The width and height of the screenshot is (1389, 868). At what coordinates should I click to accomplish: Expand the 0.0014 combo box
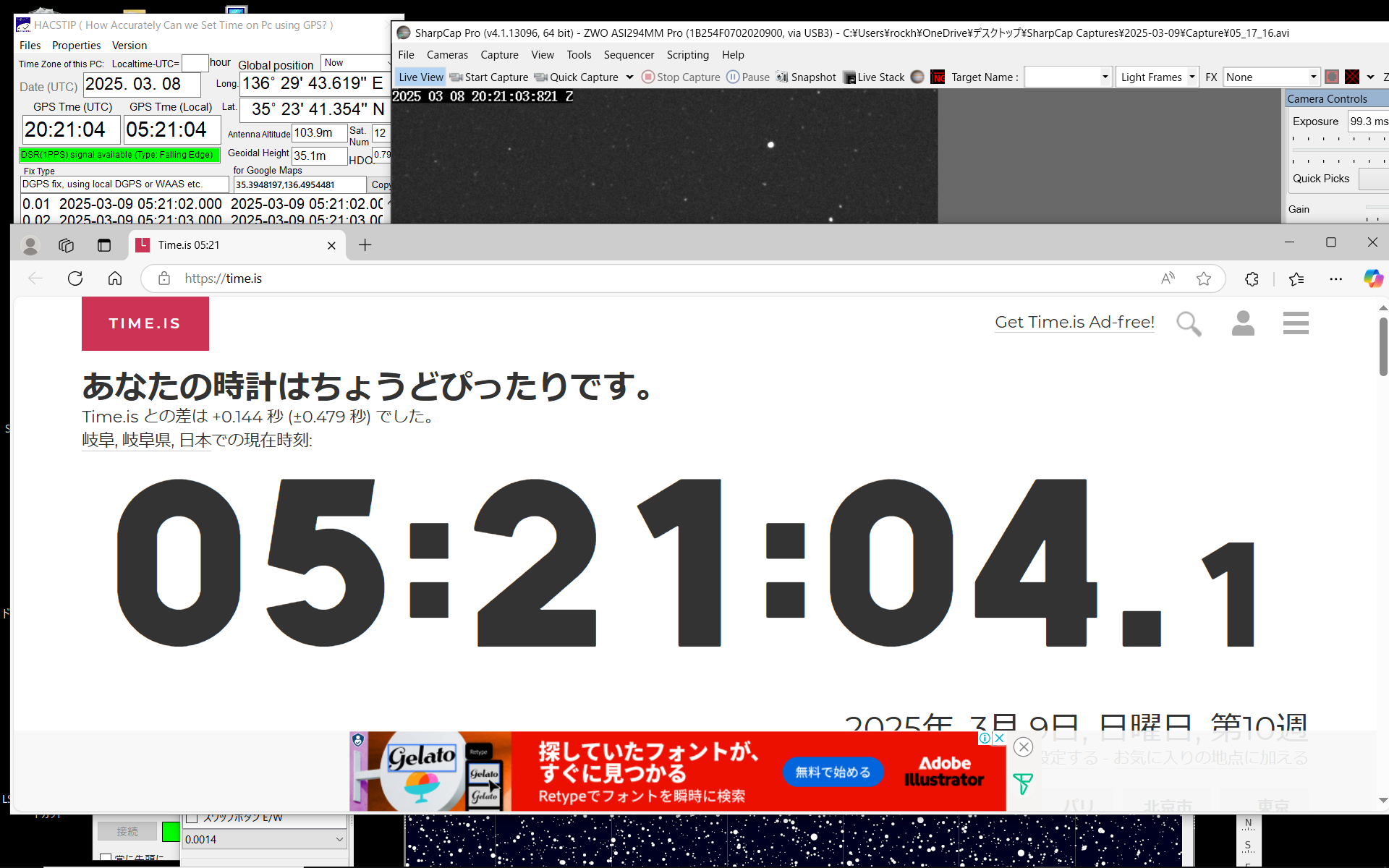click(339, 839)
